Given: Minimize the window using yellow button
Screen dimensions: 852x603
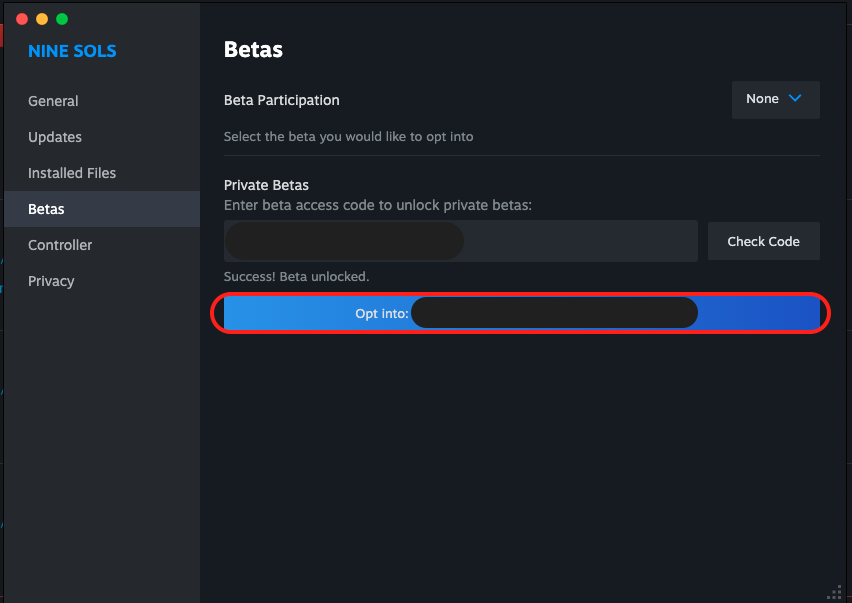Looking at the screenshot, I should (x=42, y=19).
